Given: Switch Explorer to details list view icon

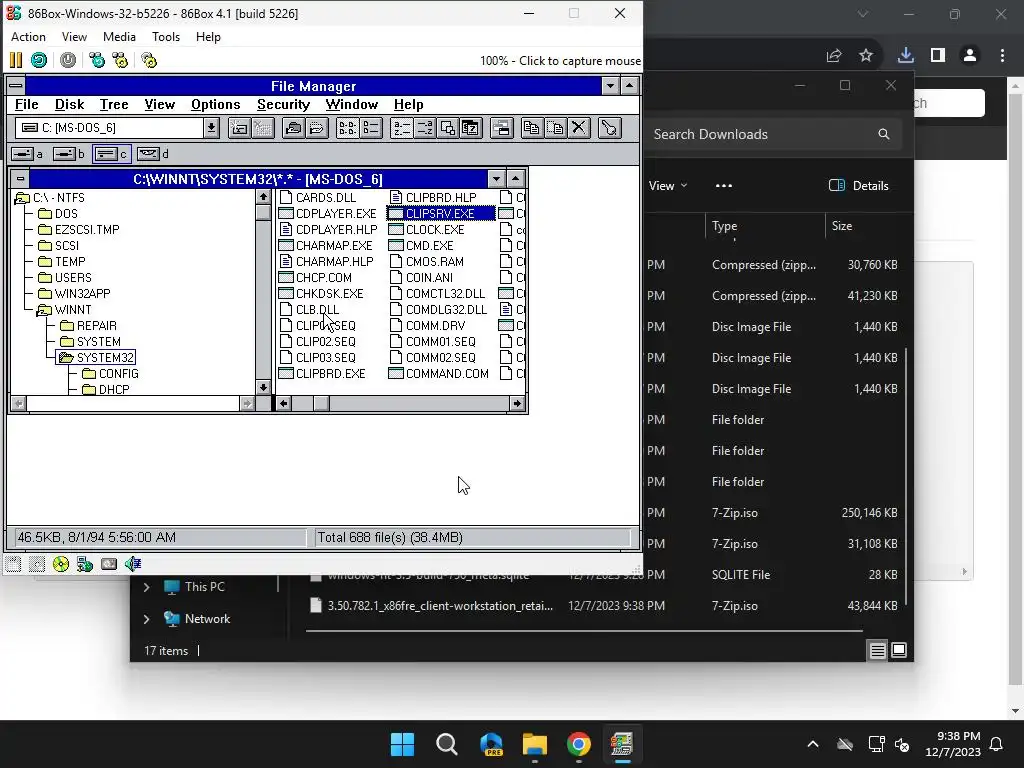Looking at the screenshot, I should (x=878, y=650).
